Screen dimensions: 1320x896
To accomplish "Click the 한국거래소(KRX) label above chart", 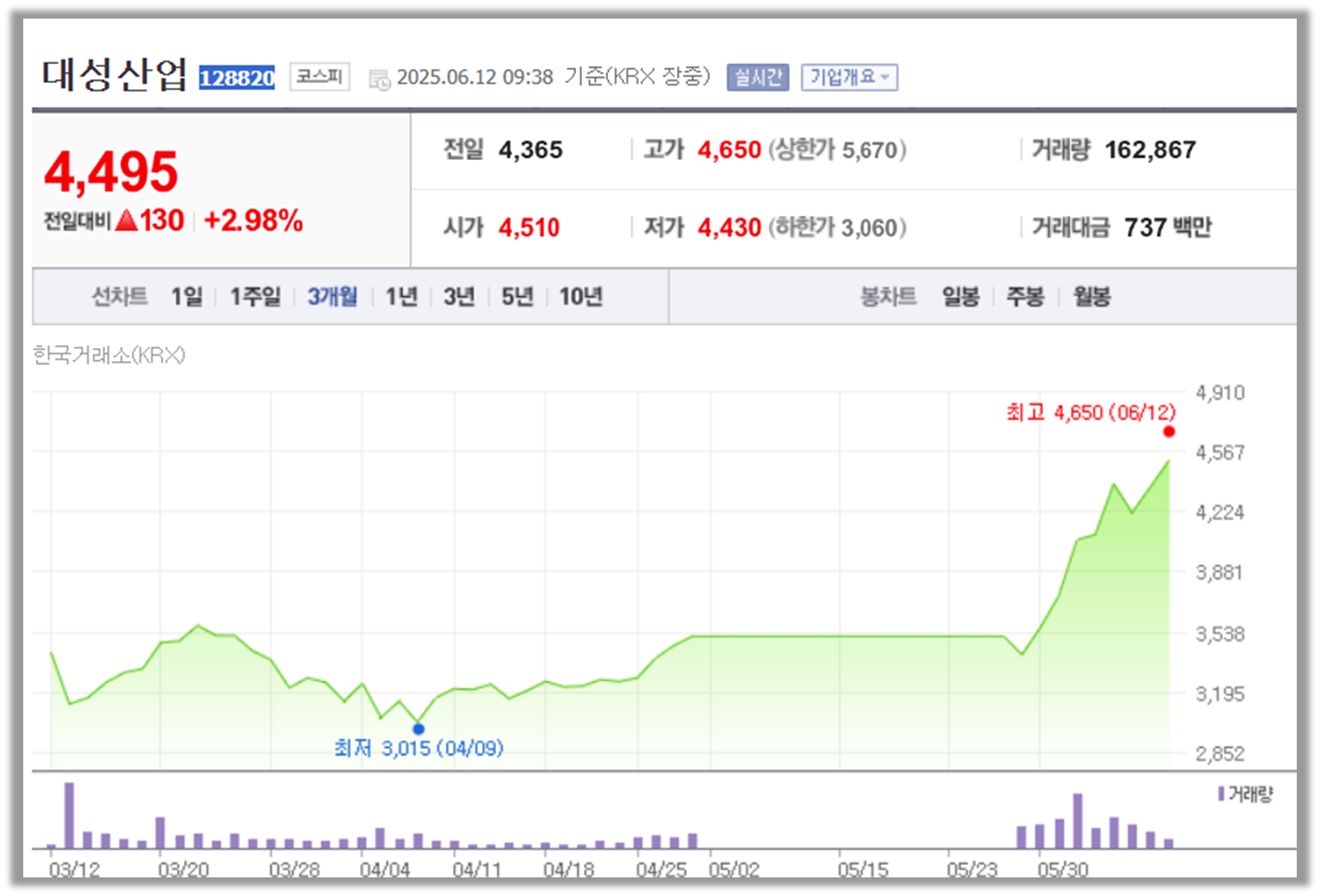I will tap(109, 355).
